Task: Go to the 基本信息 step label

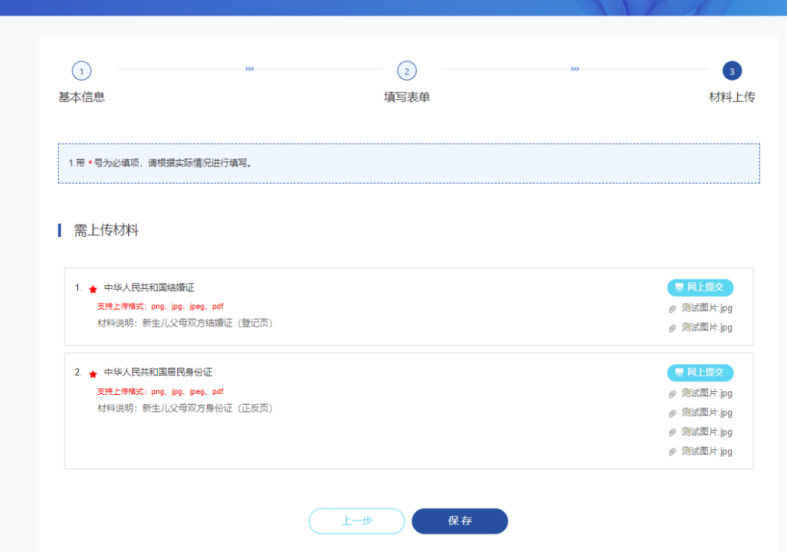Action: (81, 97)
